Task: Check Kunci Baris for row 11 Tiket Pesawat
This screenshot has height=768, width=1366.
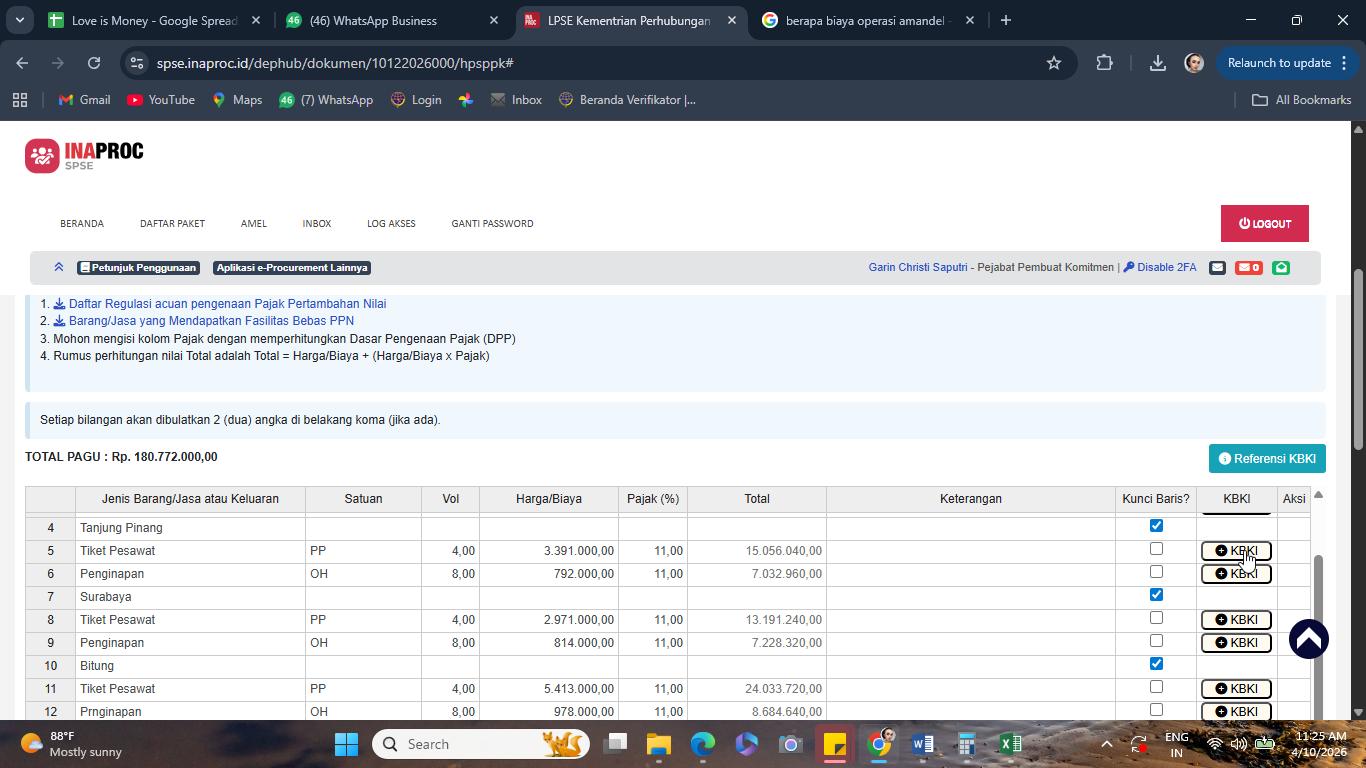Action: [x=1156, y=687]
